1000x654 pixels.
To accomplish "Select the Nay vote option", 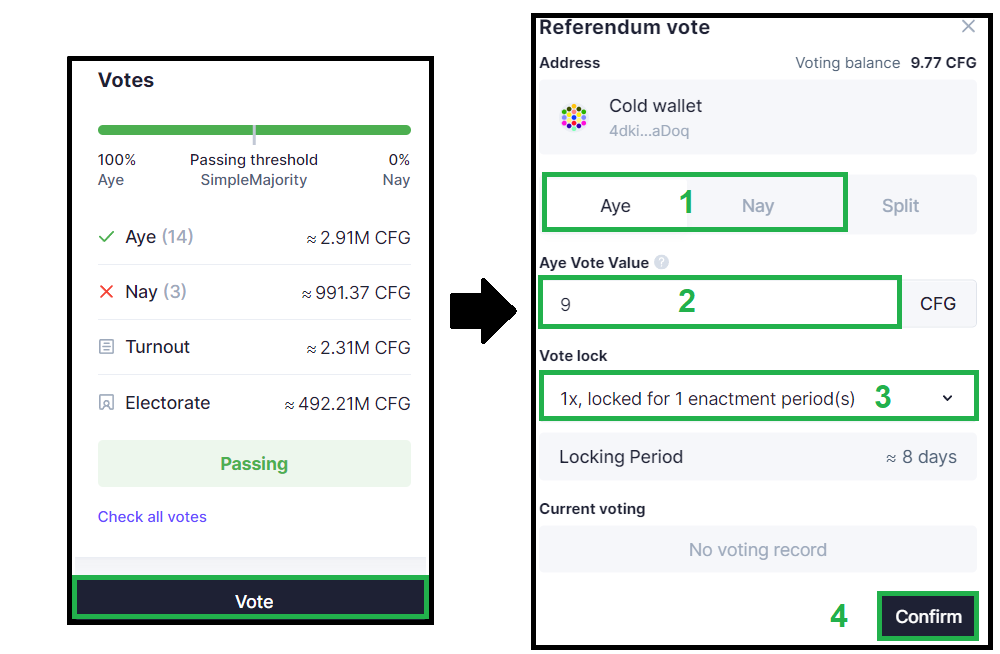I will [x=758, y=205].
